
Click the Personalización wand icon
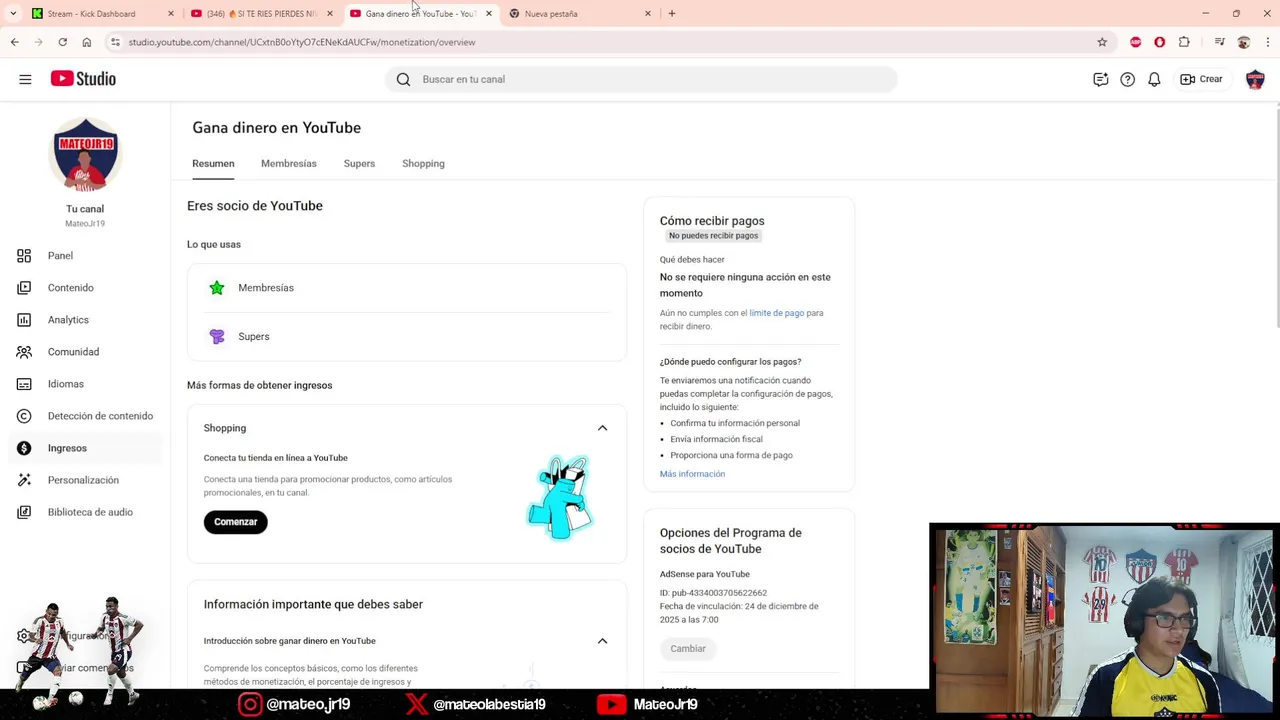pyautogui.click(x=24, y=480)
